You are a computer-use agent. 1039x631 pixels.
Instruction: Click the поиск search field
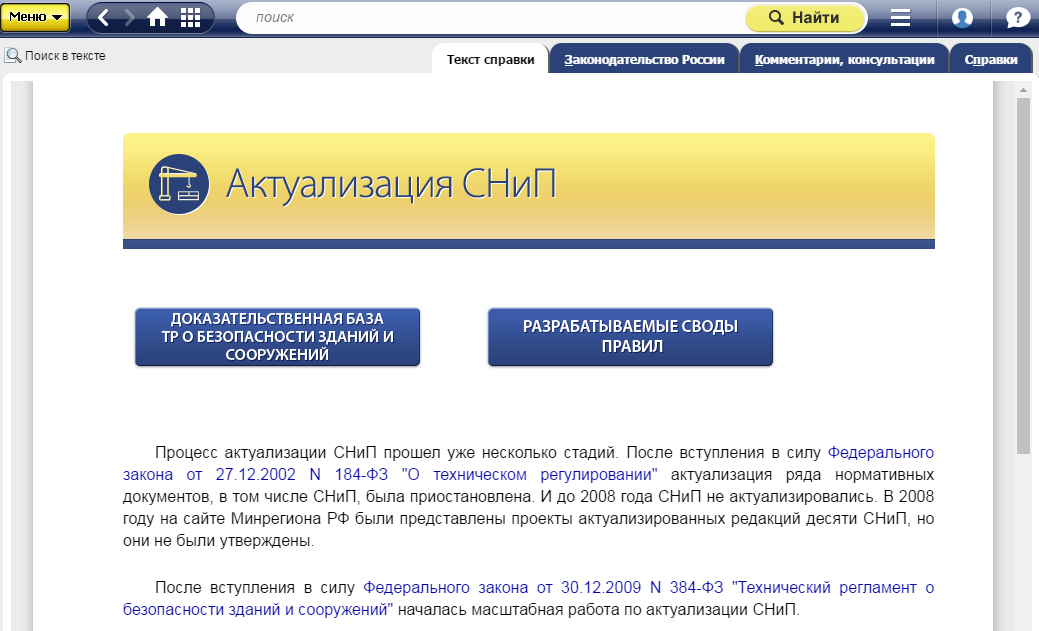coord(490,18)
